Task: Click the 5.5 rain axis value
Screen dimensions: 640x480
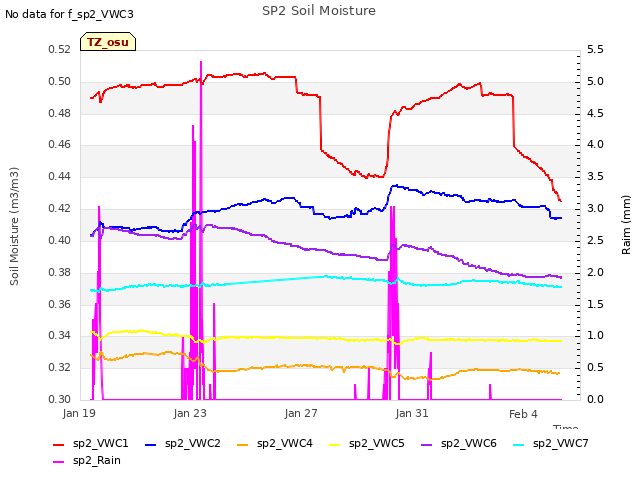Action: [x=595, y=50]
